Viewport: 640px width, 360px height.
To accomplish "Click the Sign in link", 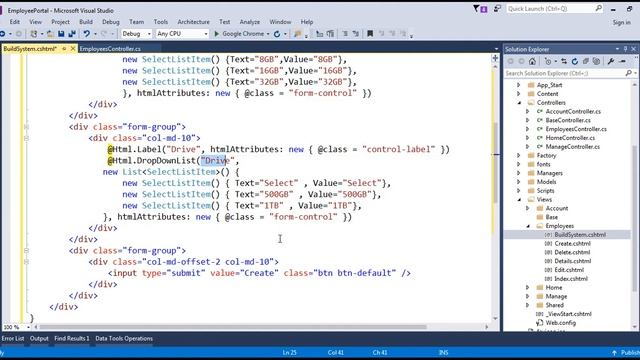I will click(622, 22).
